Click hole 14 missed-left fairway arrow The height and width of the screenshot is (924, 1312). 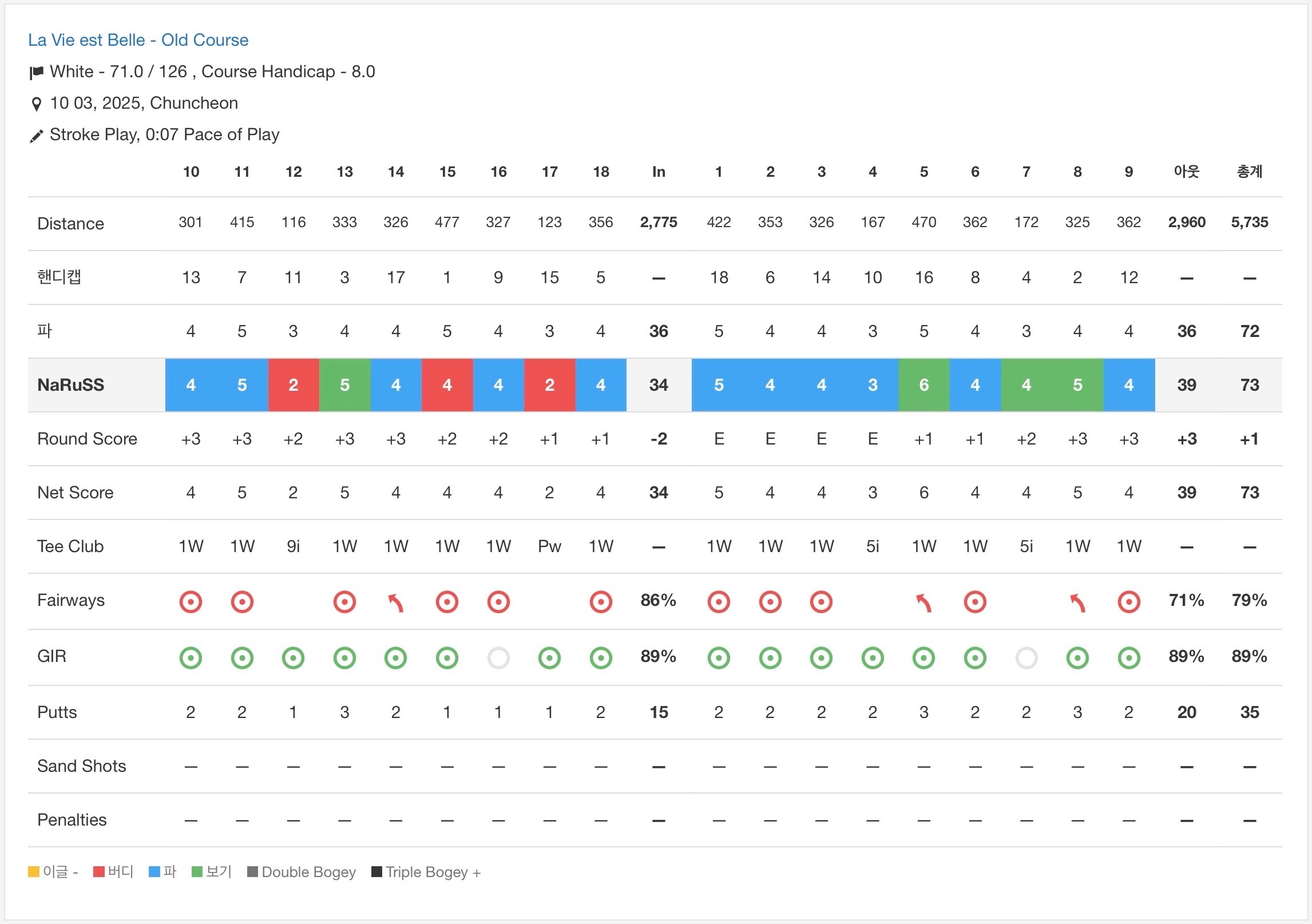395,602
